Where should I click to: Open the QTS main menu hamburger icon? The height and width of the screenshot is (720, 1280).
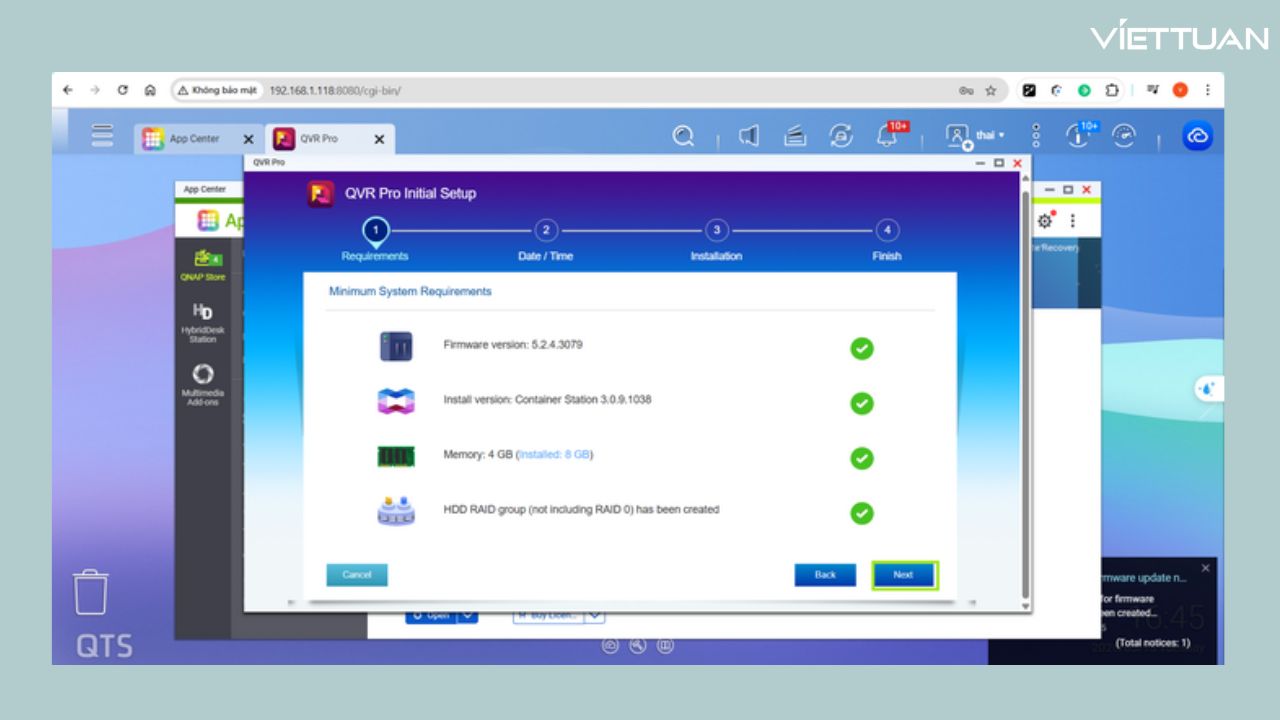(x=102, y=137)
